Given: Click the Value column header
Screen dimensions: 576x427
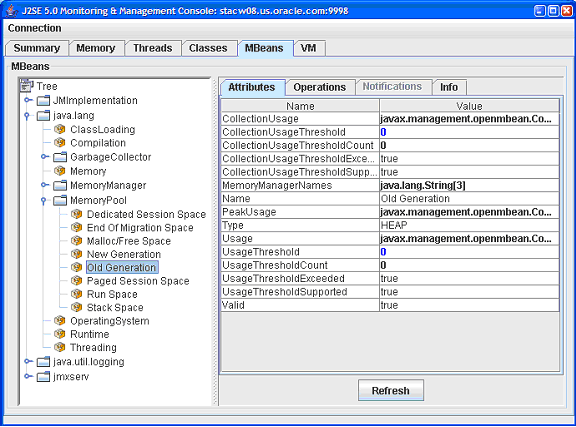Looking at the screenshot, I should (469, 106).
